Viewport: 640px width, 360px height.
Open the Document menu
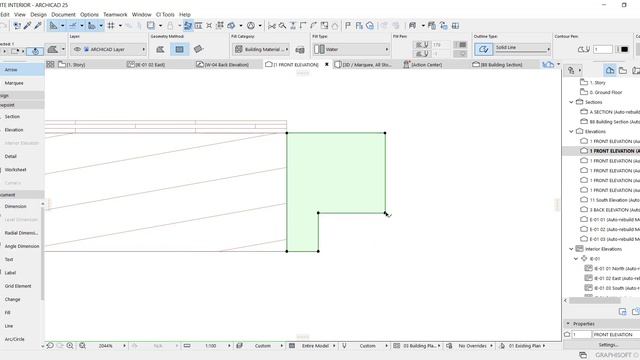(63, 14)
